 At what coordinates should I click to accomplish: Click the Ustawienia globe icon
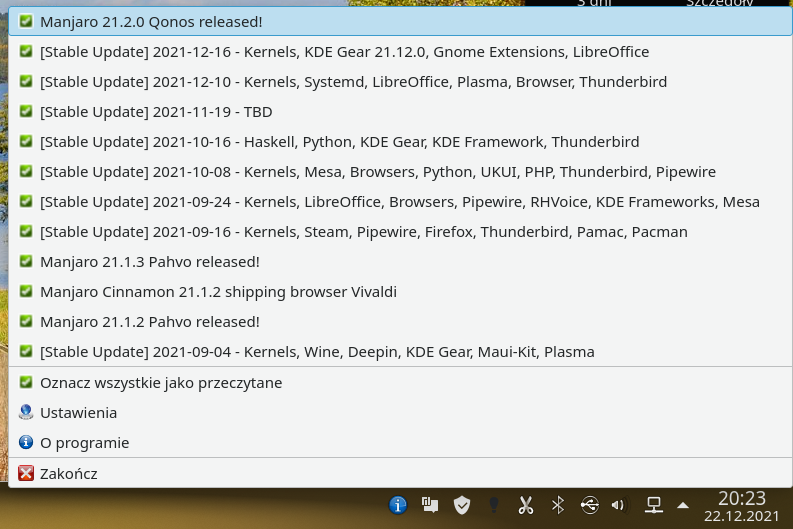click(26, 412)
